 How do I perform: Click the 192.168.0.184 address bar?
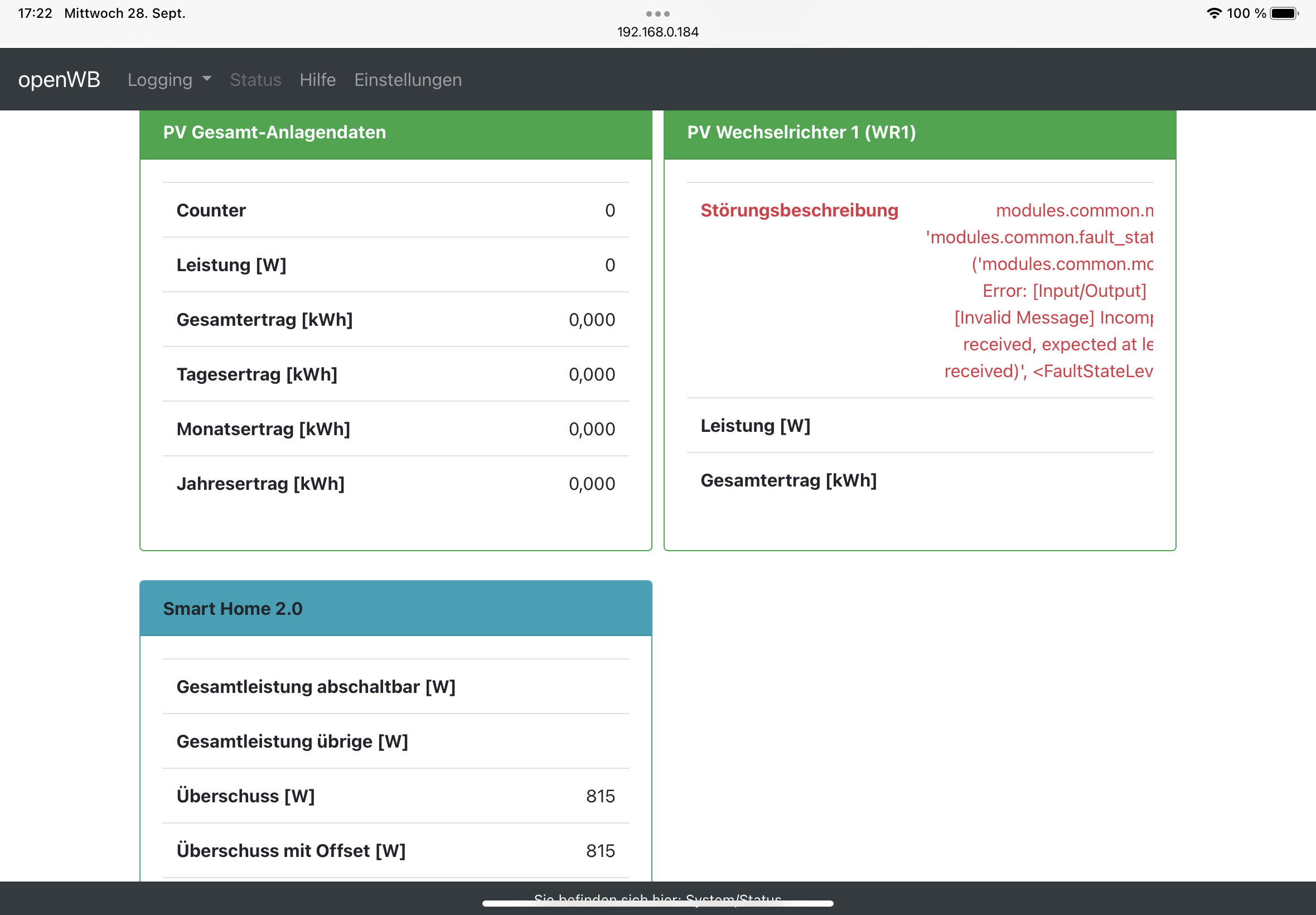[657, 32]
